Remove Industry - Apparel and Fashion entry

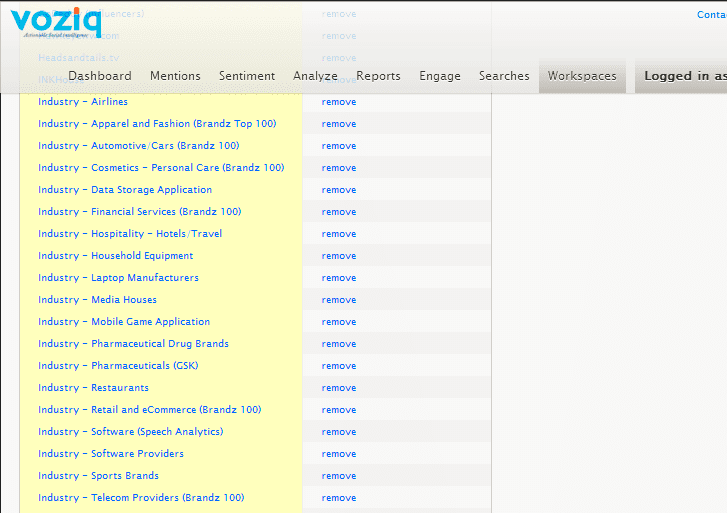[x=338, y=124]
